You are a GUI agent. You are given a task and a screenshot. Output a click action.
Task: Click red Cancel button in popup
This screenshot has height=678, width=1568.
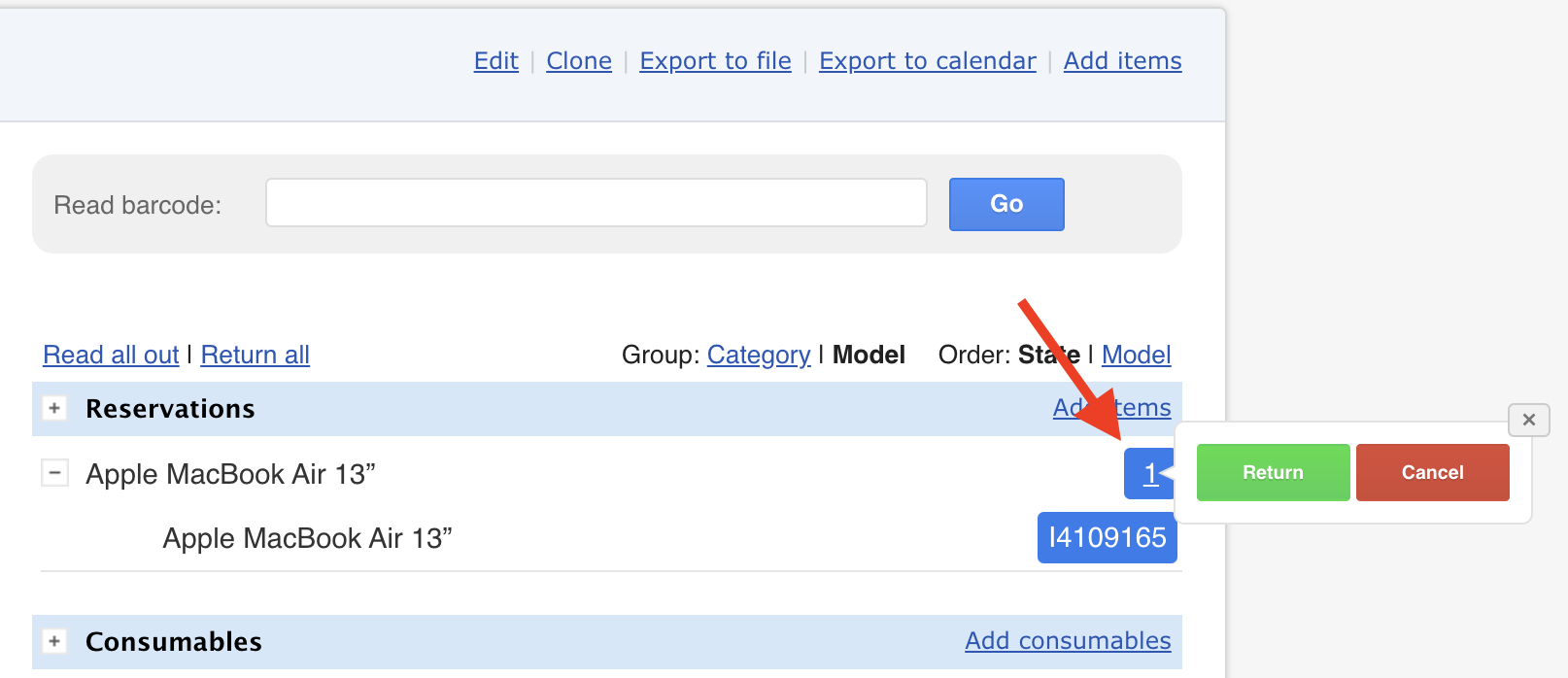point(1432,472)
